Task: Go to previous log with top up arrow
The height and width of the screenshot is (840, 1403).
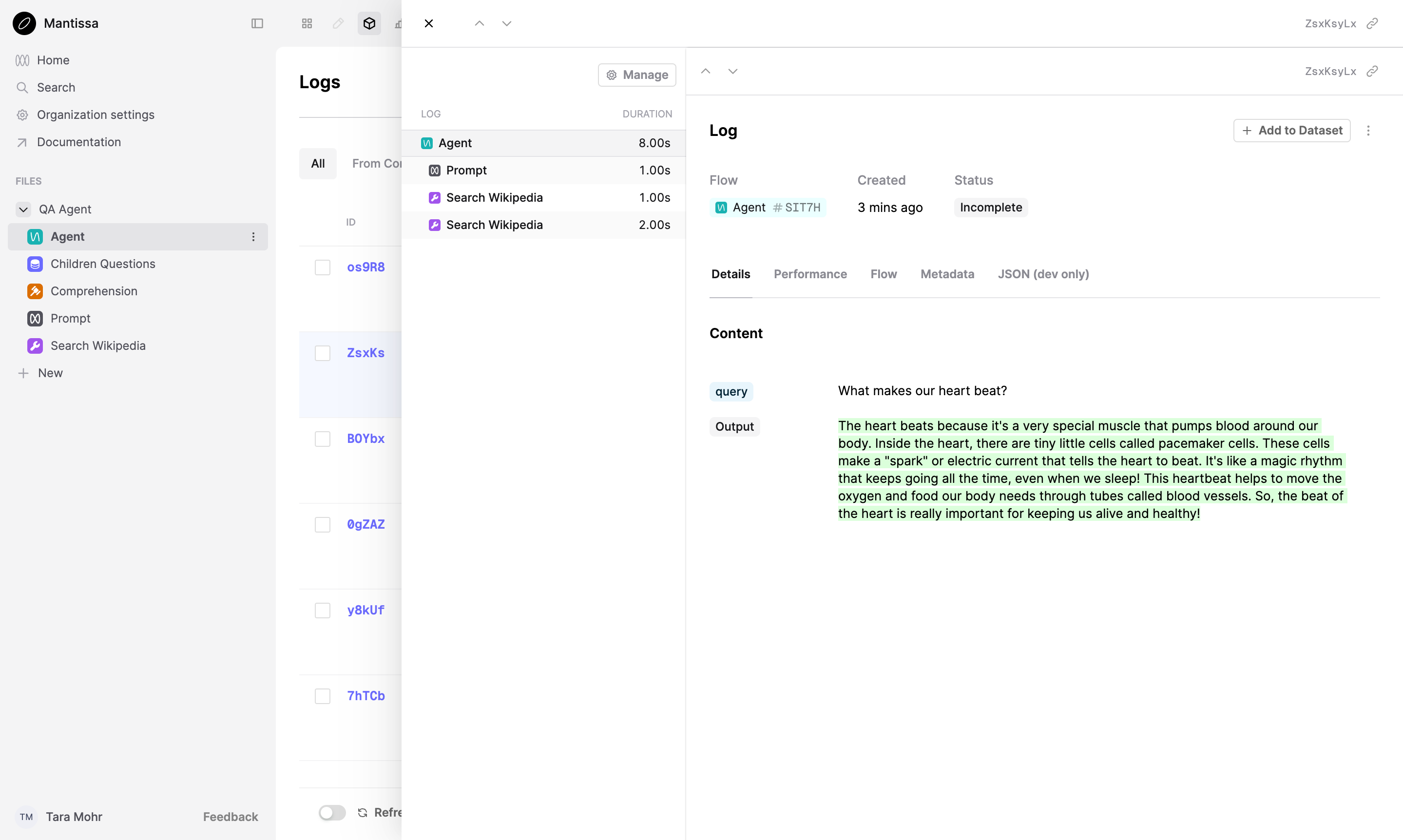Action: coord(480,23)
